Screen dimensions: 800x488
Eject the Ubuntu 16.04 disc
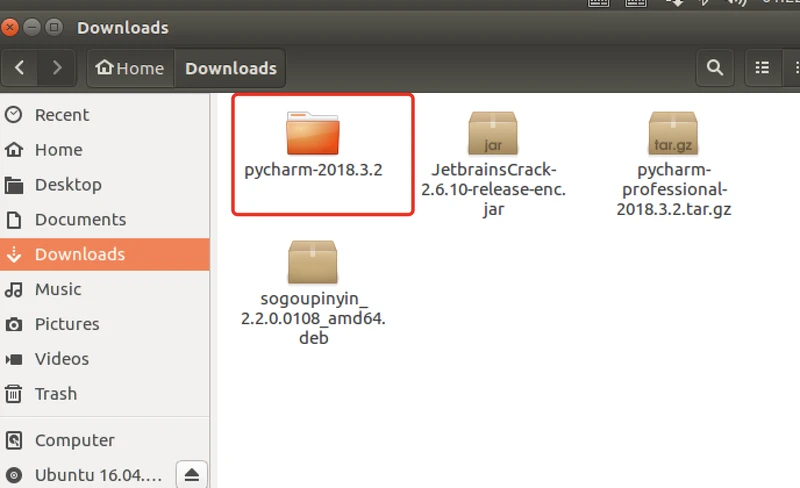[x=191, y=474]
